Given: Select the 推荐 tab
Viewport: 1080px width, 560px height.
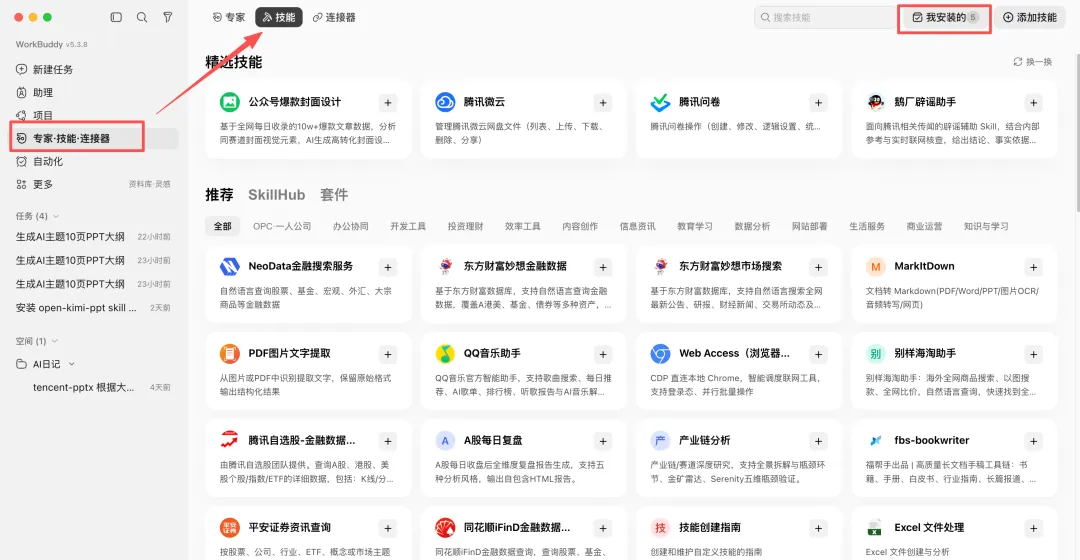Looking at the screenshot, I should [x=219, y=195].
